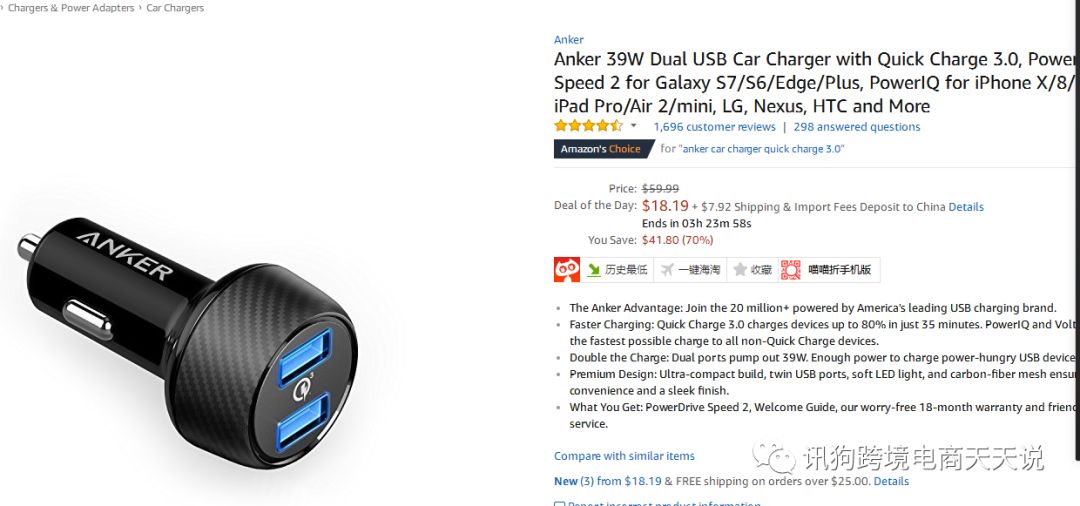Toggle the report incorrect product information checkbox

(x=559, y=504)
